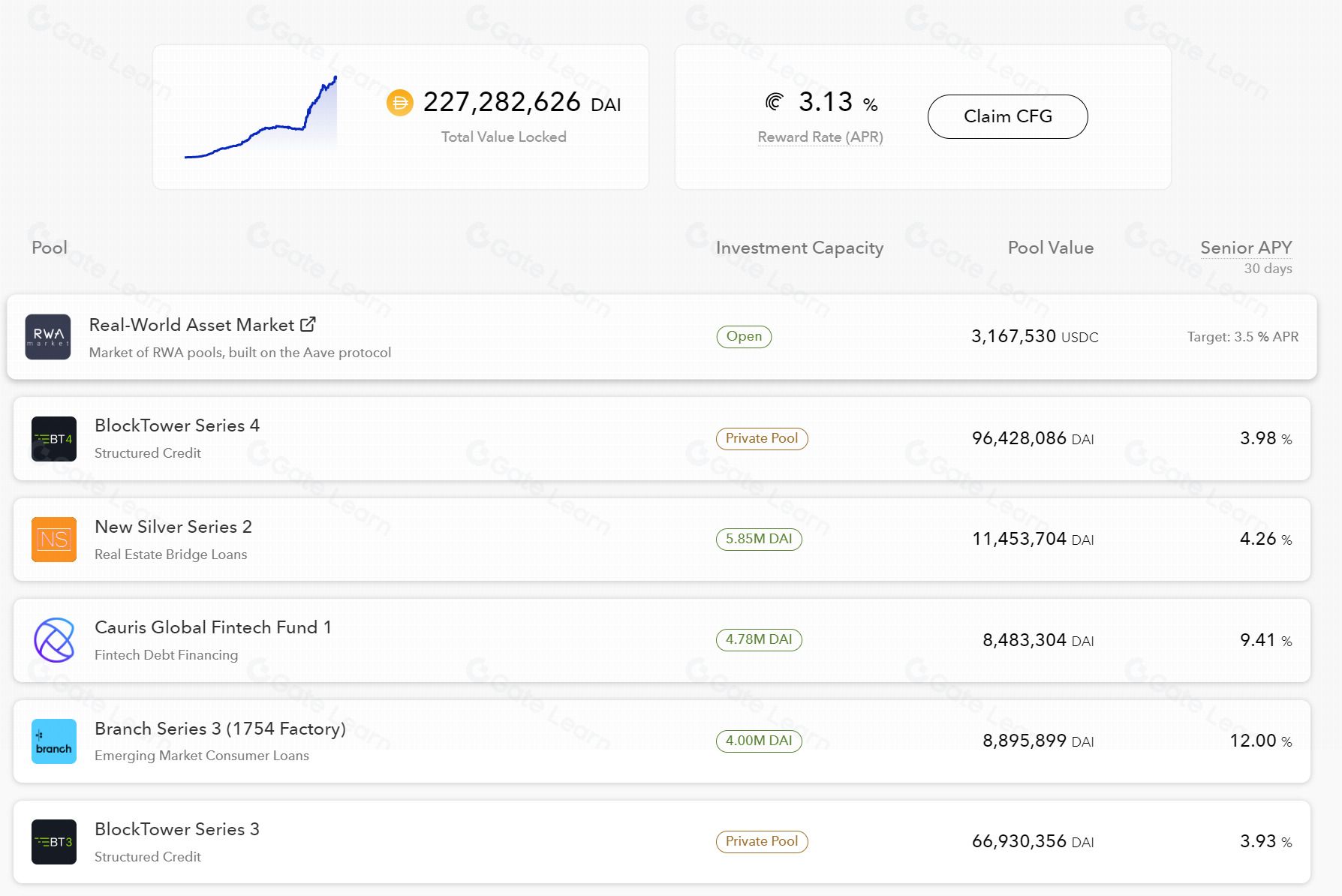Click the Fintech Debt Financing subtitle
Image resolution: width=1342 pixels, height=896 pixels.
(x=167, y=655)
